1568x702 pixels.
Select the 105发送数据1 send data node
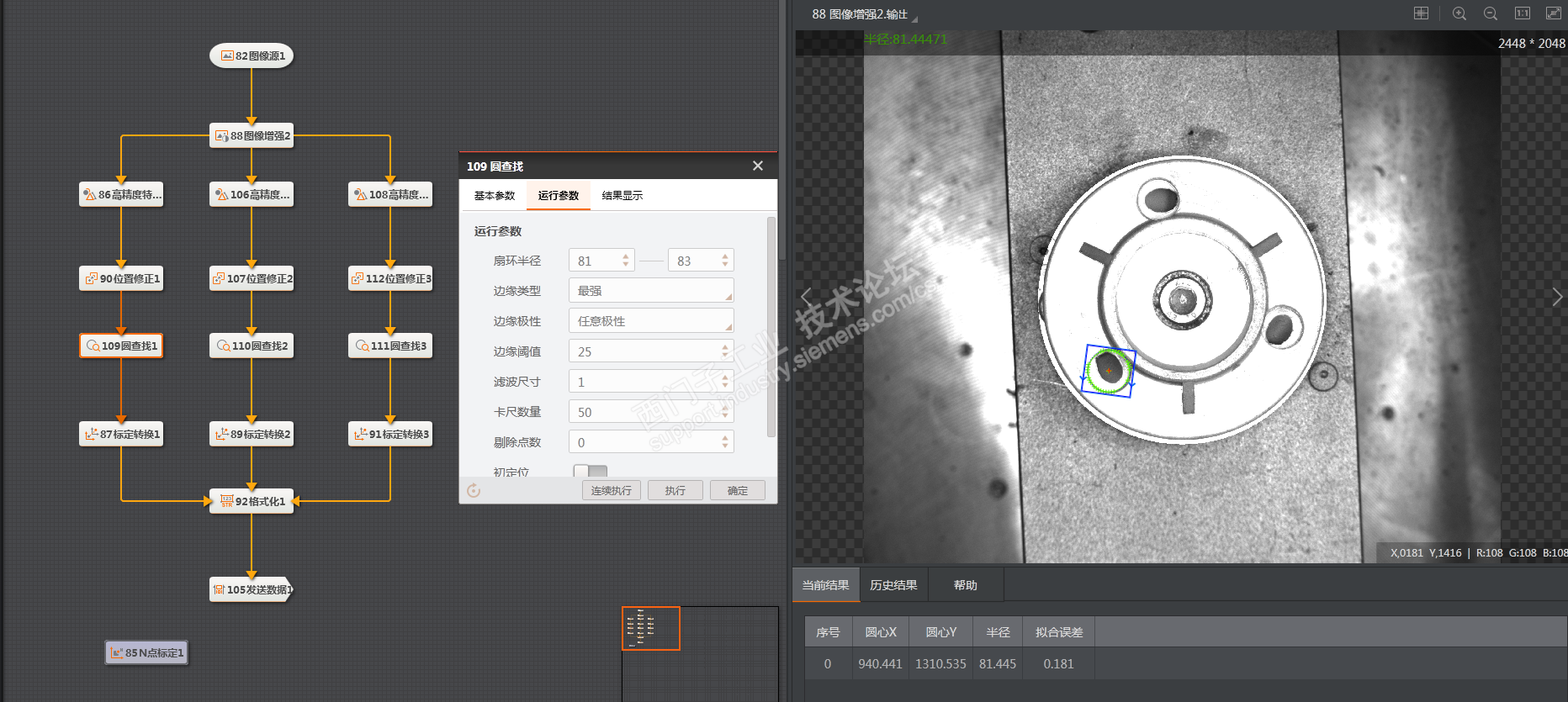click(x=252, y=589)
